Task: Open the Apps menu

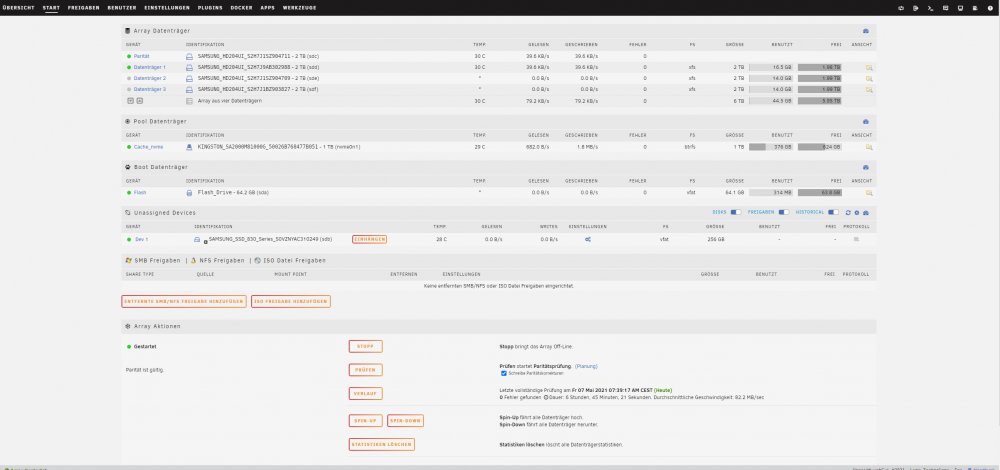Action: pos(267,8)
